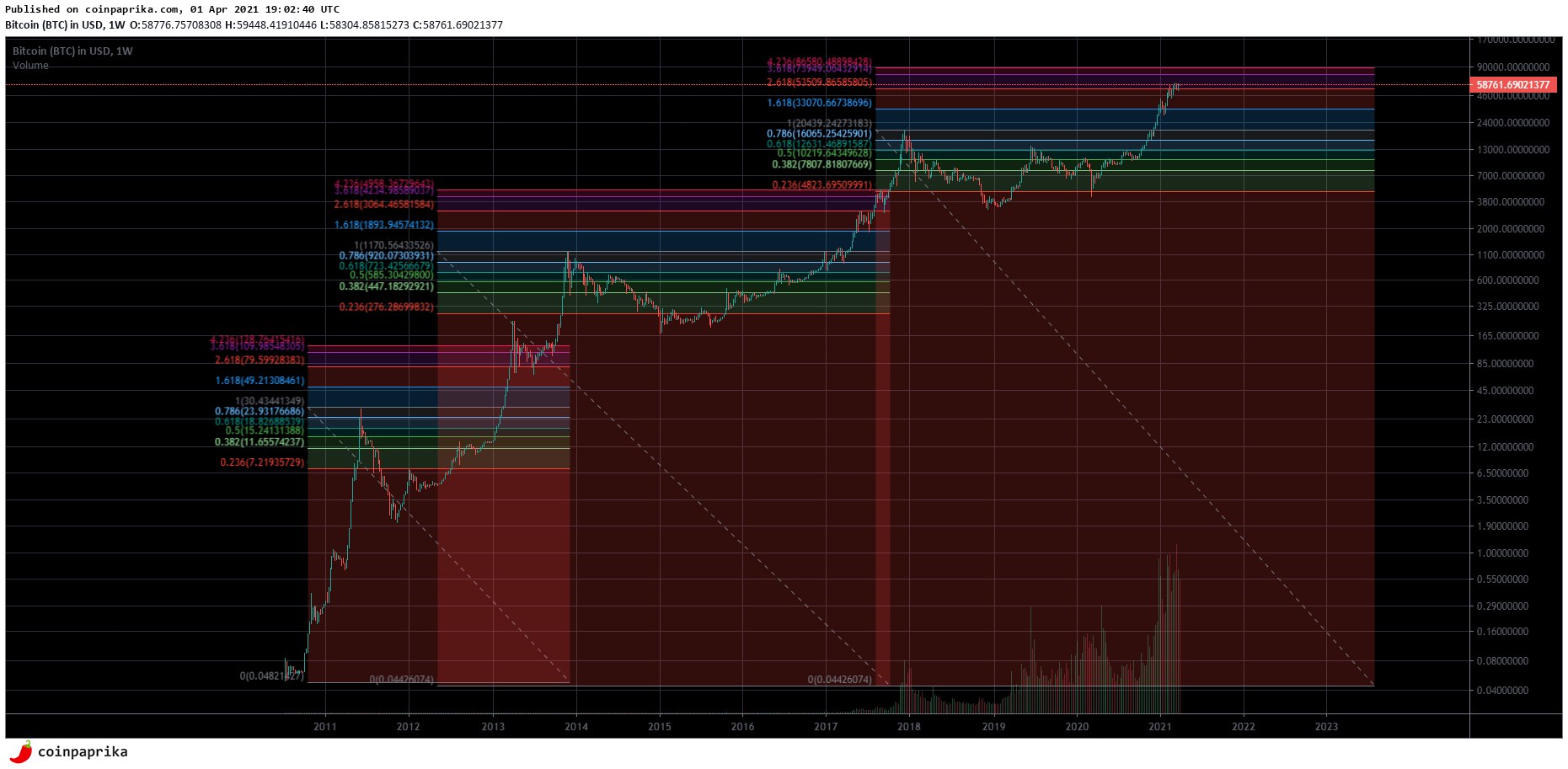
Task: Click the 2.618(79.59928383) Fibonacci label
Action: (260, 360)
